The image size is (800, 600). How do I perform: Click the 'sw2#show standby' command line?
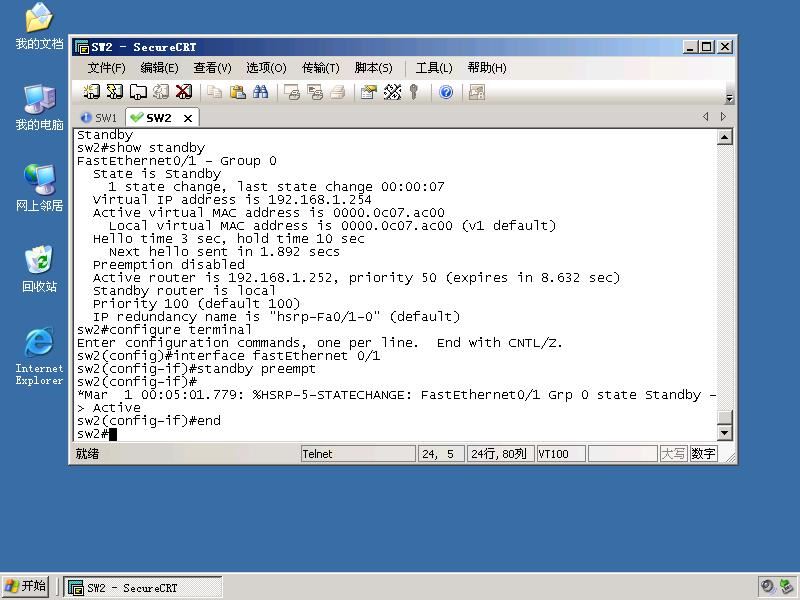pyautogui.click(x=141, y=148)
